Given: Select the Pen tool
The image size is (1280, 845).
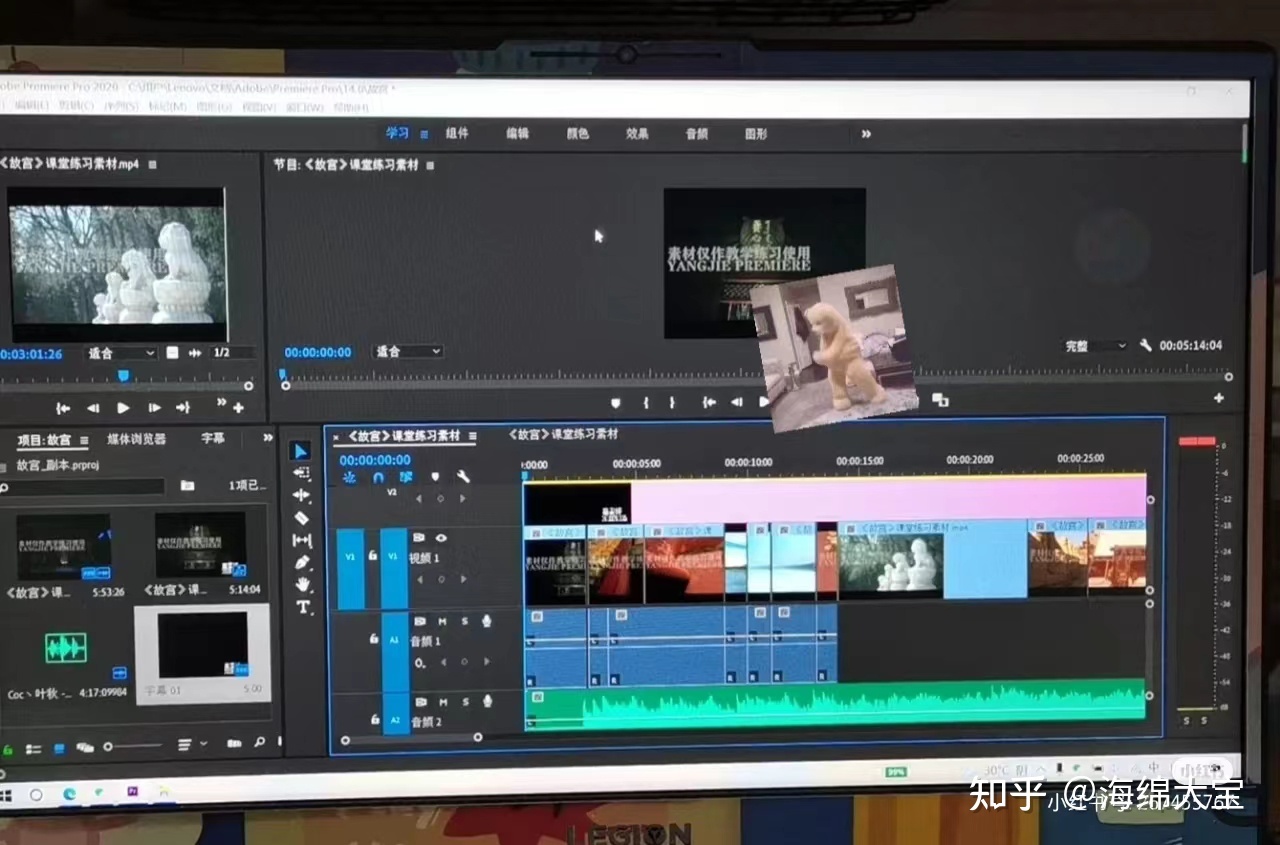Looking at the screenshot, I should (x=303, y=562).
